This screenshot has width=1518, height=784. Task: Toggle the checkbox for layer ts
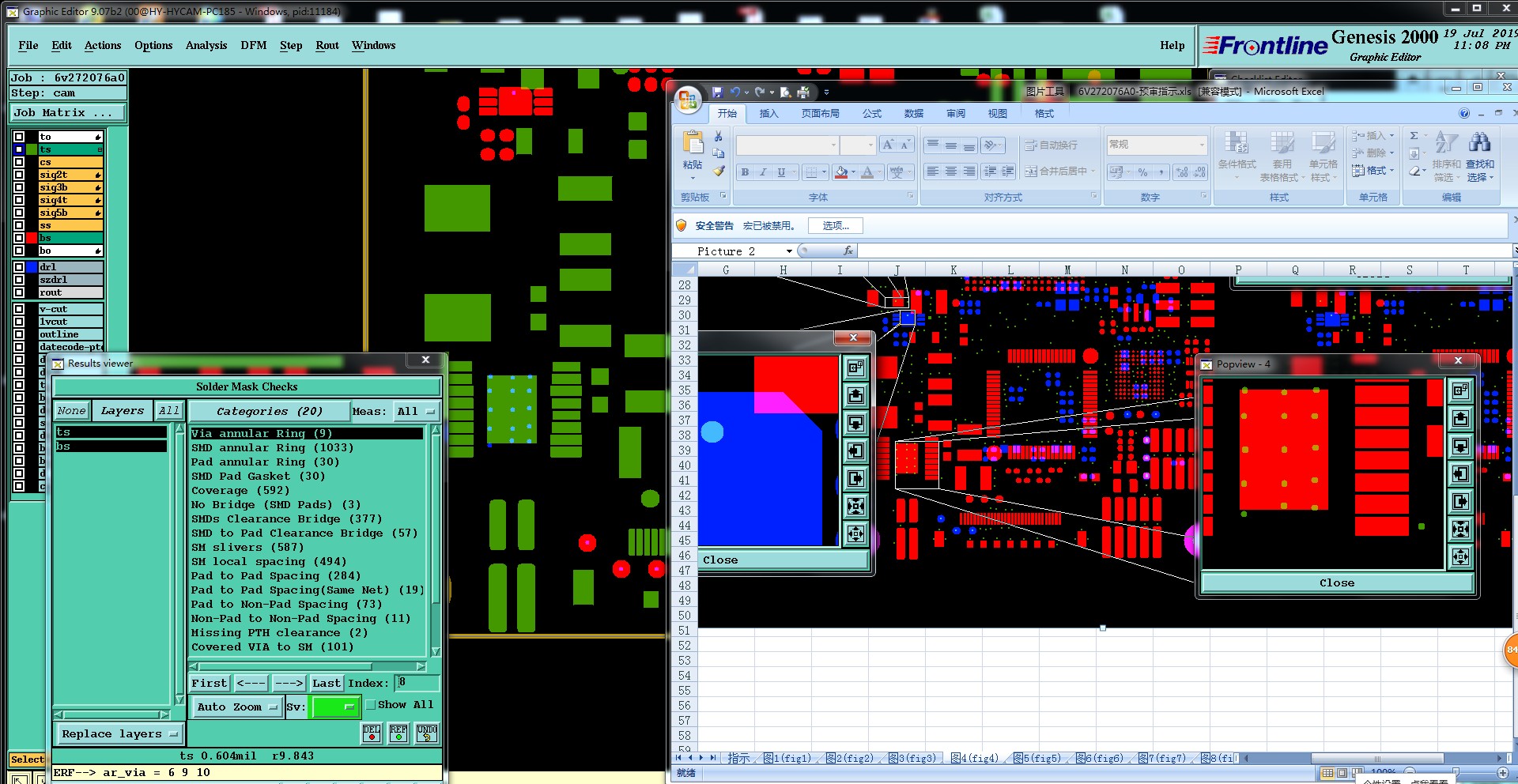[19, 149]
